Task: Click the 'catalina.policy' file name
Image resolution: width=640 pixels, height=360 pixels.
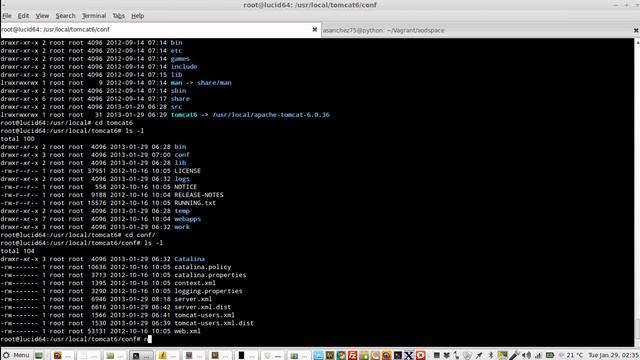Action: coord(203,267)
